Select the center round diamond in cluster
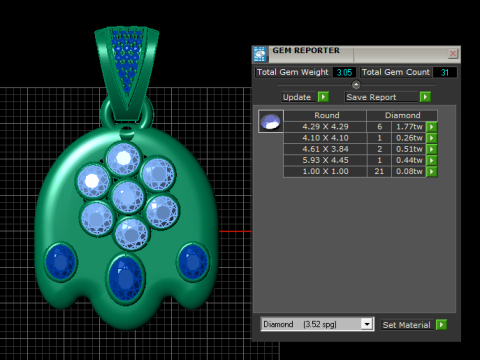This screenshot has height=360, width=480. tap(127, 197)
